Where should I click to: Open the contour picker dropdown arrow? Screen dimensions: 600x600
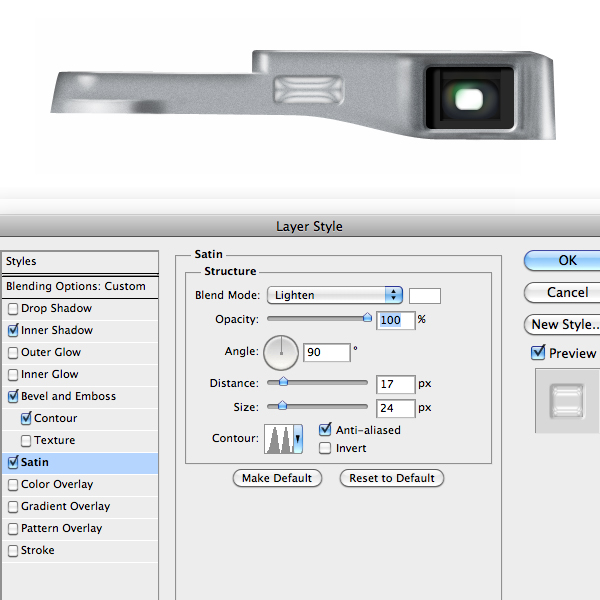coord(298,439)
